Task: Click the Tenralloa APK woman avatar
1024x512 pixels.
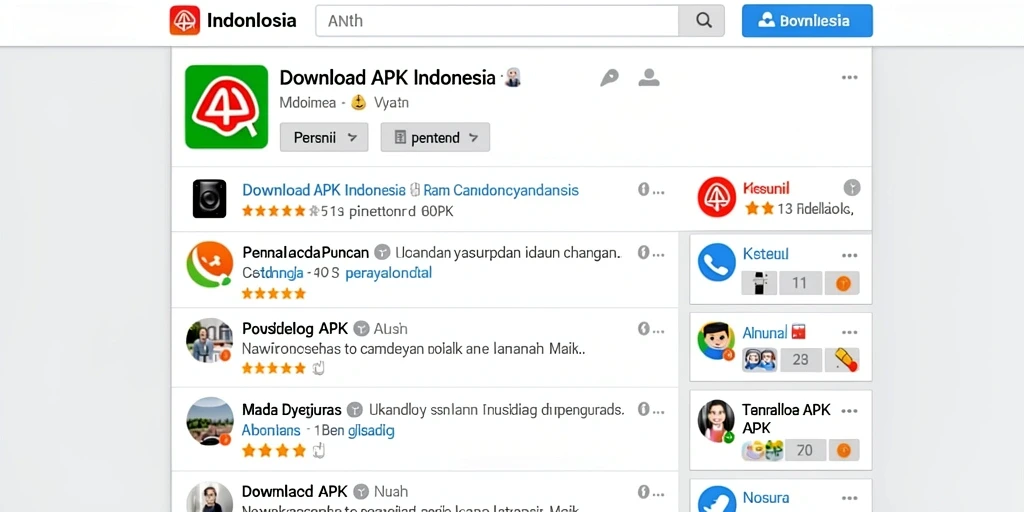Action: coord(716,421)
